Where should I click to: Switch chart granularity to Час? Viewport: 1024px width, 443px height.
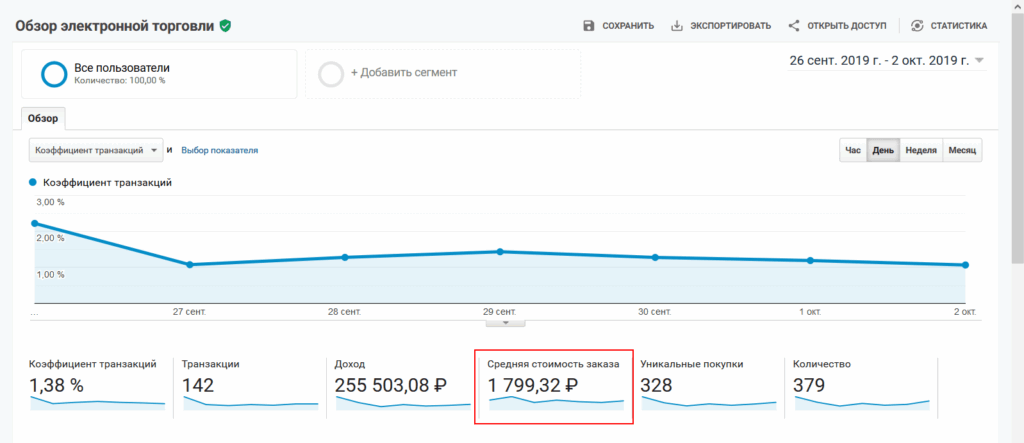[853, 150]
